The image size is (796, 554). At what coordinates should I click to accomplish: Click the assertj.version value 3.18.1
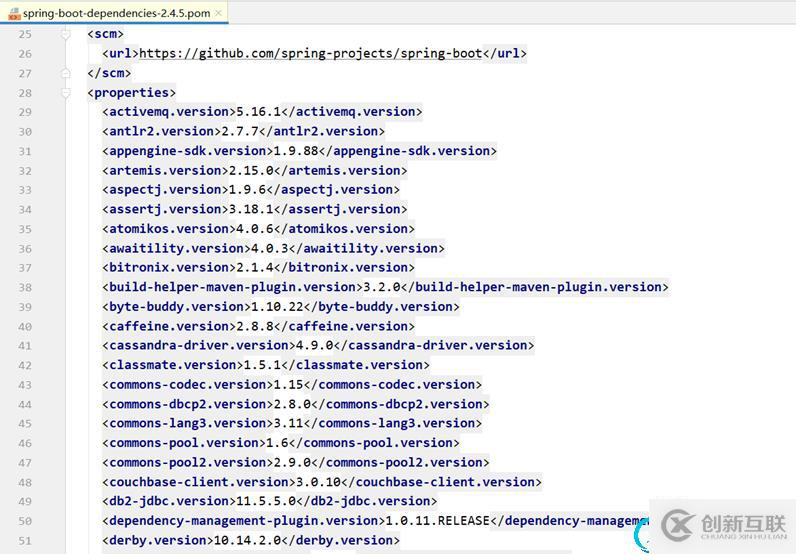pyautogui.click(x=251, y=209)
